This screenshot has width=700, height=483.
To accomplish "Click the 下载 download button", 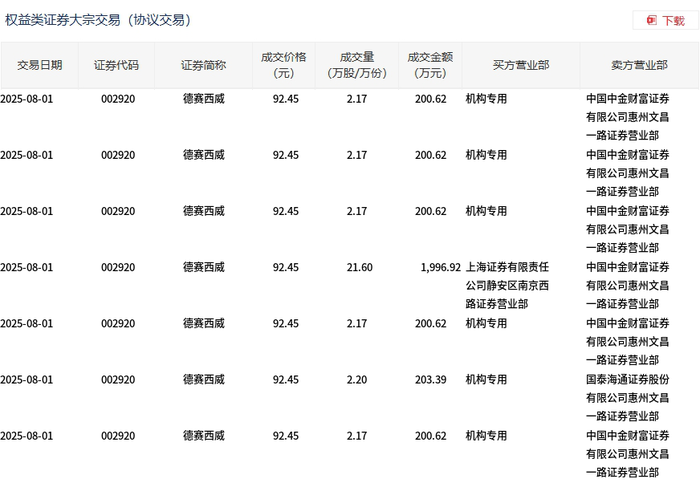I will click(x=665, y=20).
